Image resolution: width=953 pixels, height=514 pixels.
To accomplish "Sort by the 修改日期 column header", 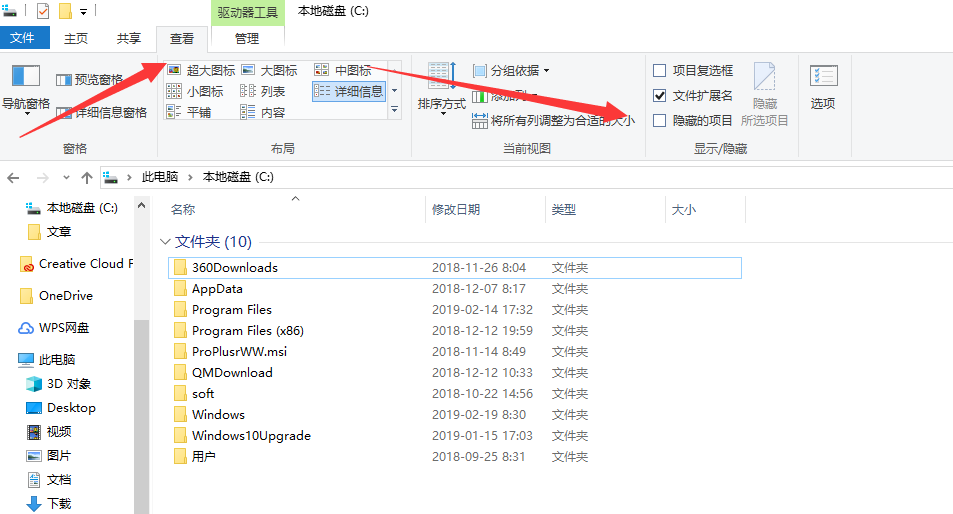I will click(x=456, y=210).
